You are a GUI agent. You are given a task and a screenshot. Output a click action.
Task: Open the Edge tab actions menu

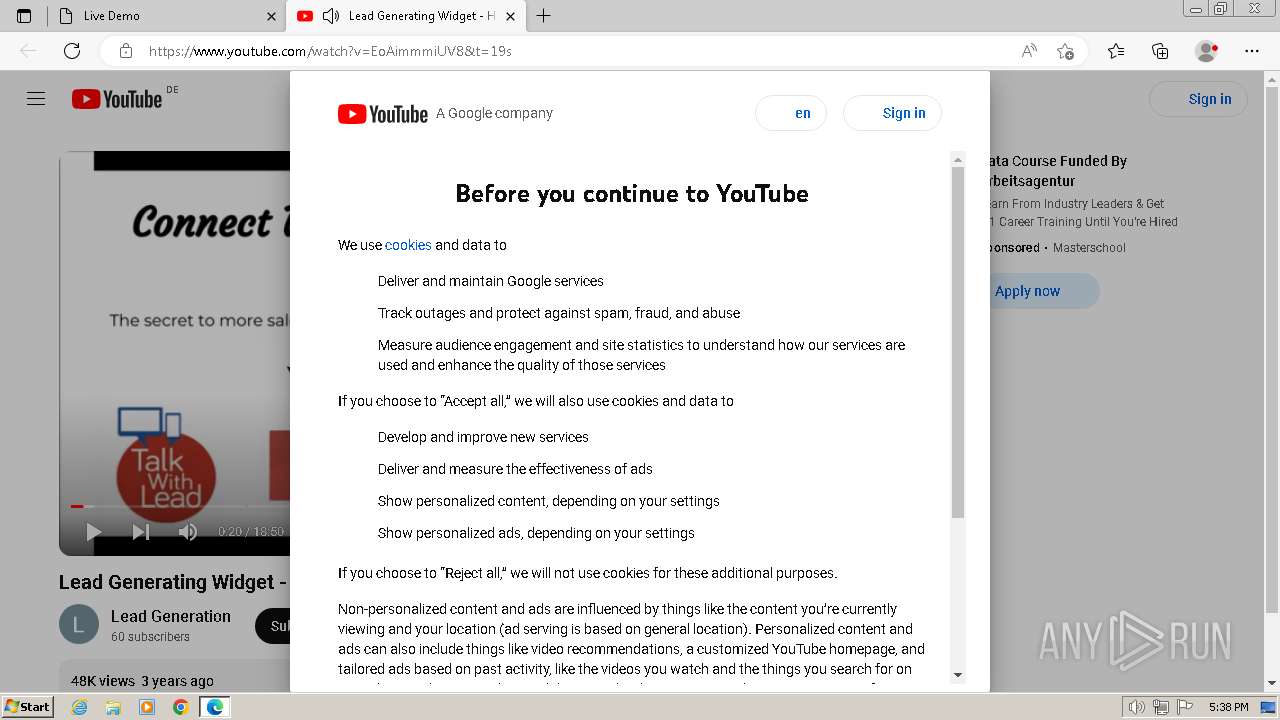[x=24, y=16]
